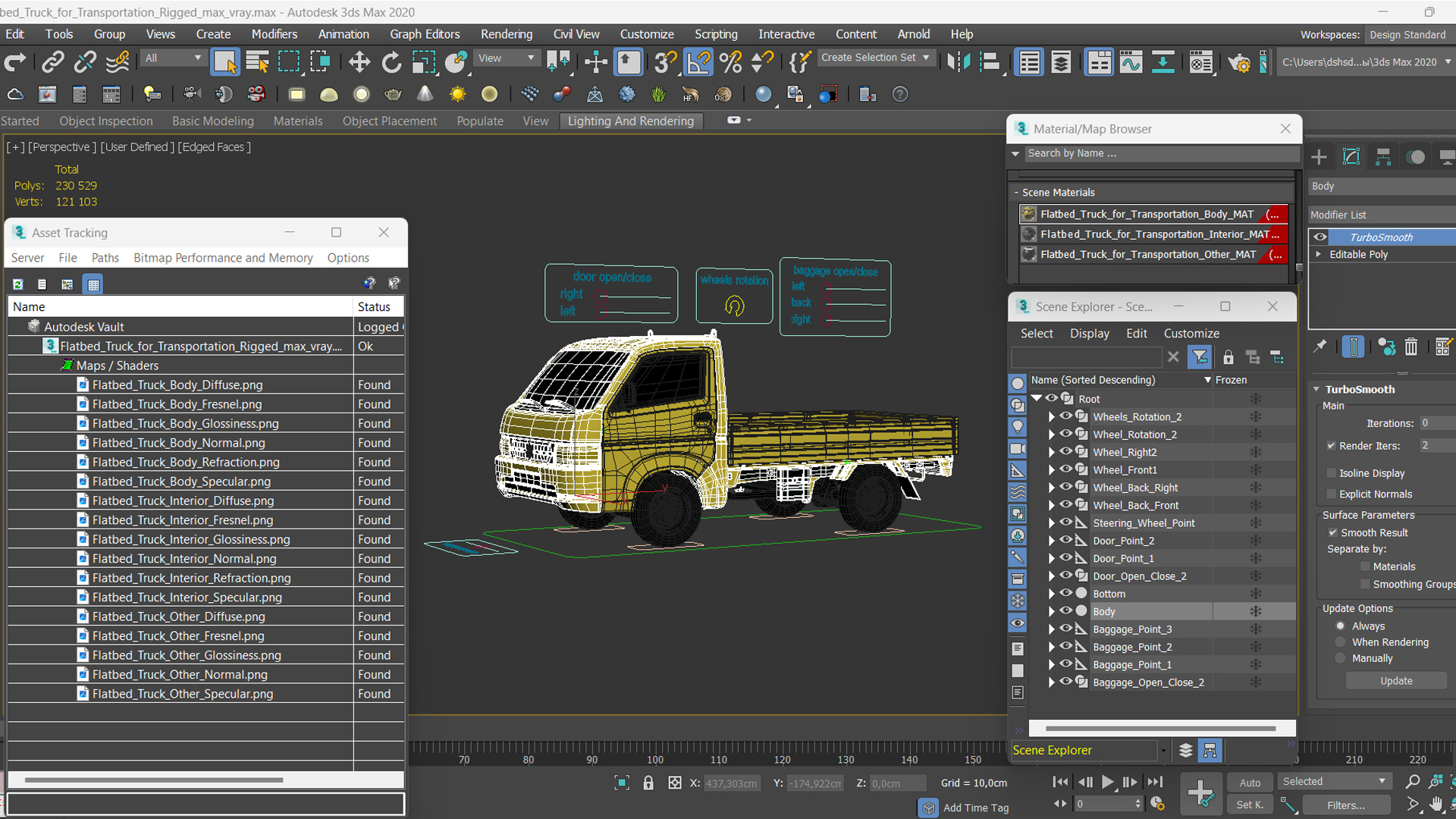Toggle the Smooth Result checkbox
This screenshot has height=819, width=1456.
[x=1332, y=532]
